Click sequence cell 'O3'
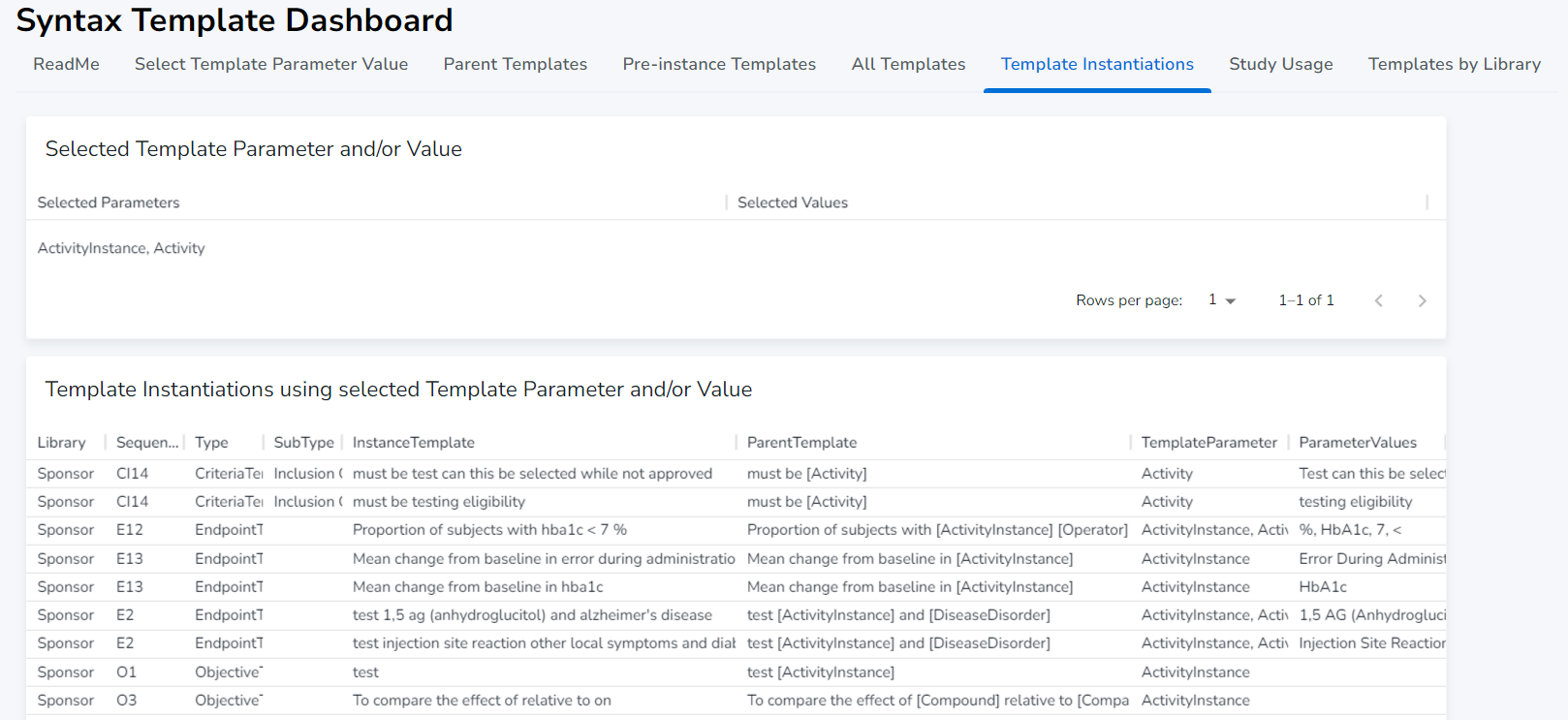Viewport: 1568px width, 720px height. click(126, 701)
